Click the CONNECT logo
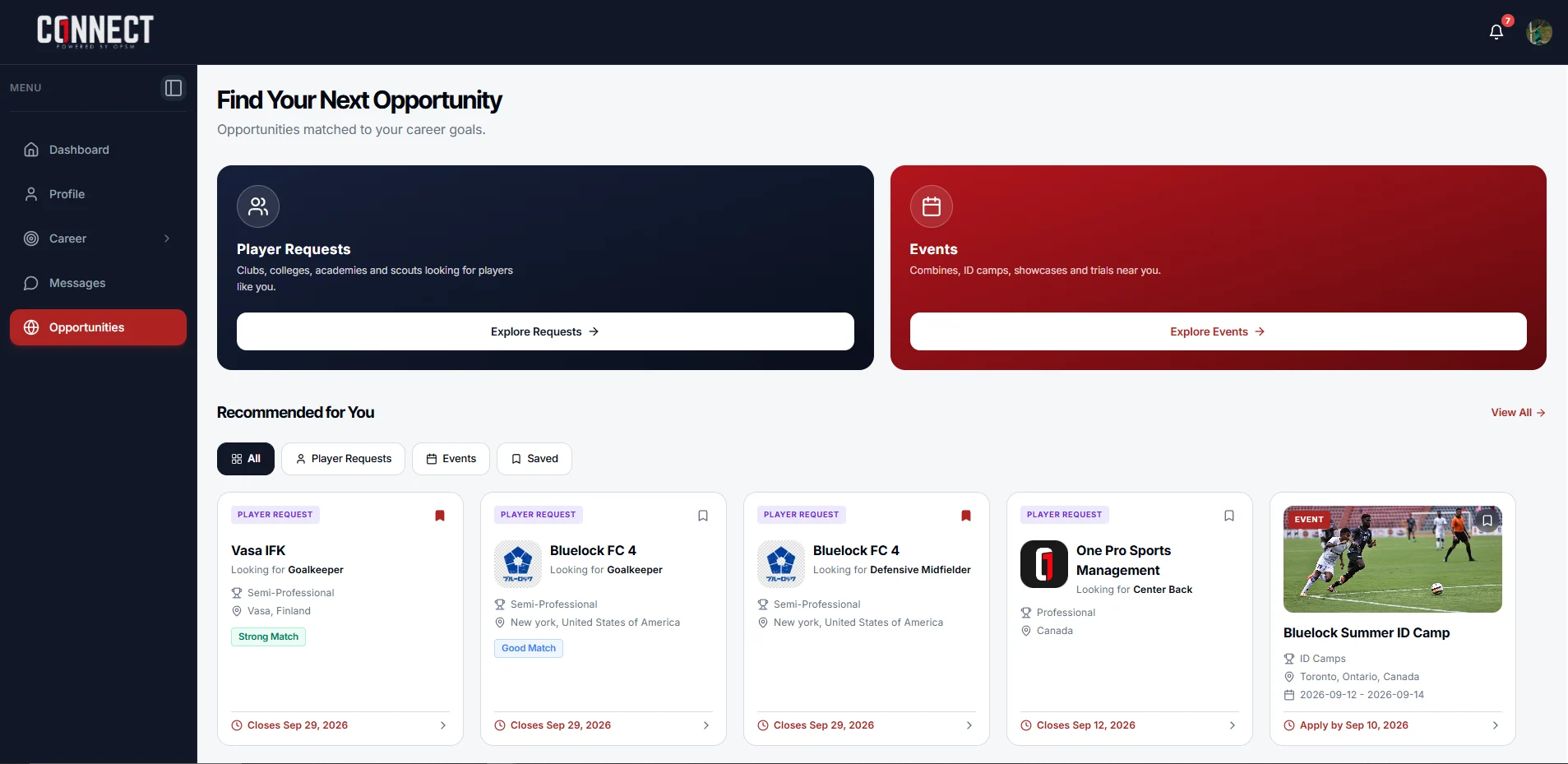This screenshot has width=1568, height=764. [95, 31]
